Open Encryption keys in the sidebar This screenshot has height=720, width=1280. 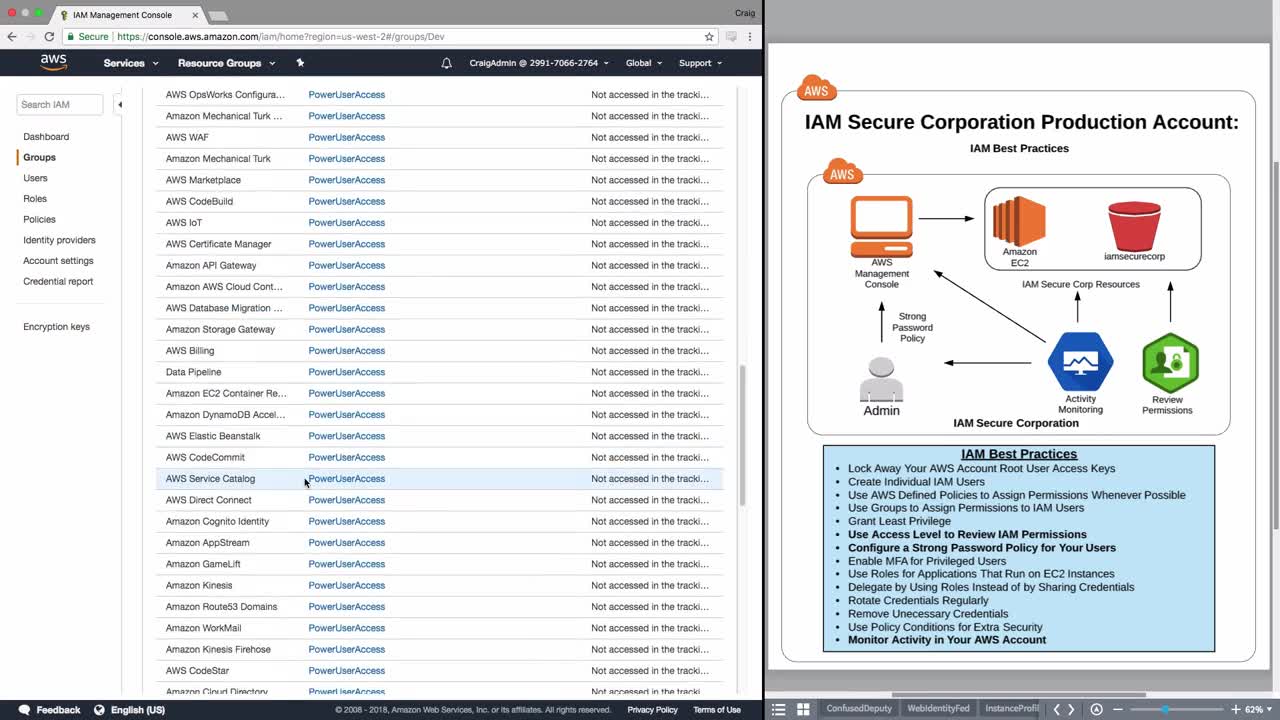[56, 327]
